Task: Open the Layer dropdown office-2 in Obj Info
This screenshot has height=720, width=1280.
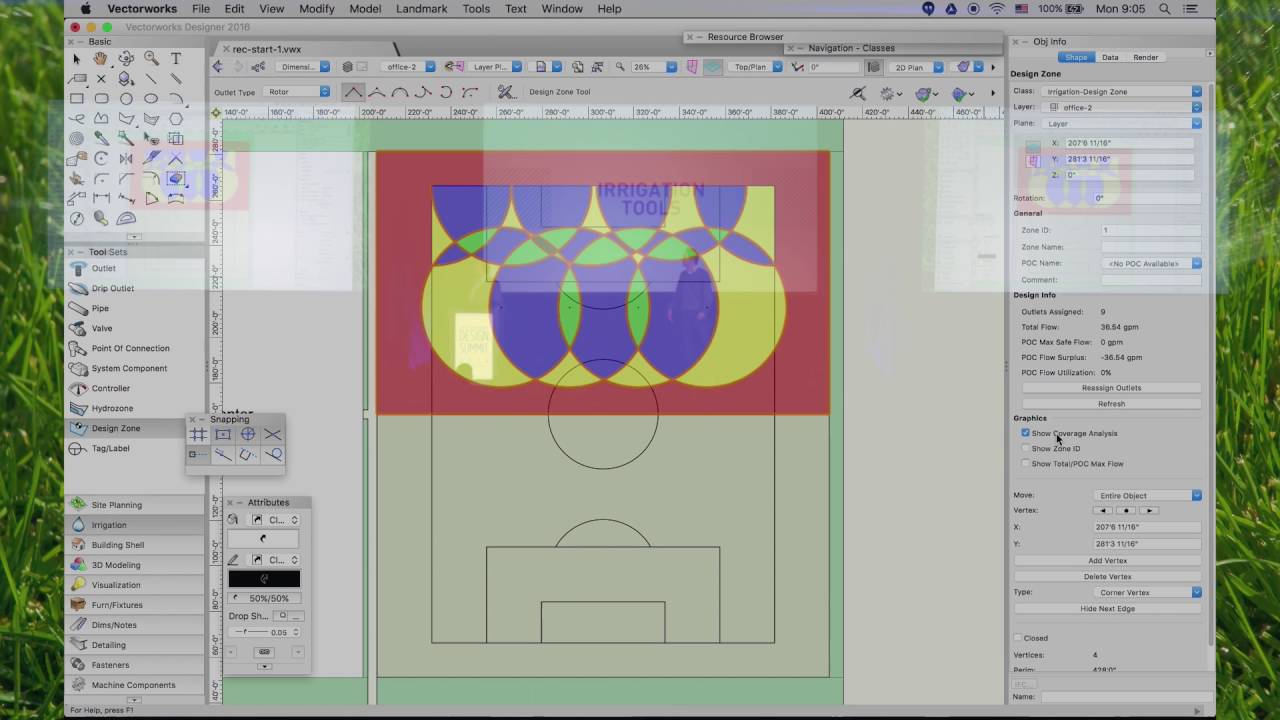Action: tap(1121, 107)
